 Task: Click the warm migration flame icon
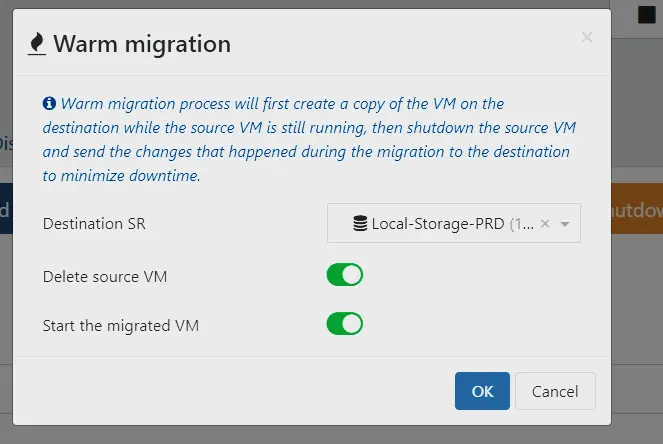37,44
